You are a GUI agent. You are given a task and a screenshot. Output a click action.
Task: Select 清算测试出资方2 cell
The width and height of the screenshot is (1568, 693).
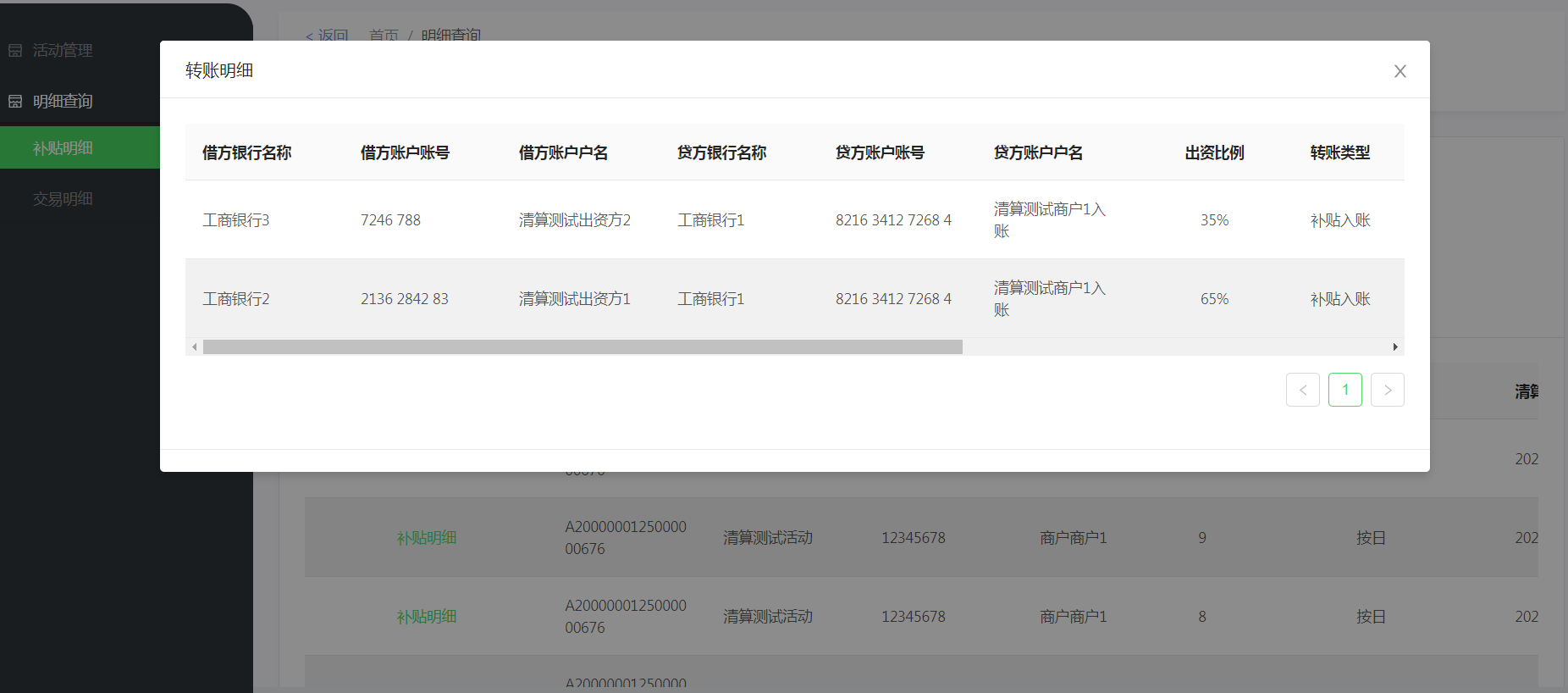[x=575, y=220]
